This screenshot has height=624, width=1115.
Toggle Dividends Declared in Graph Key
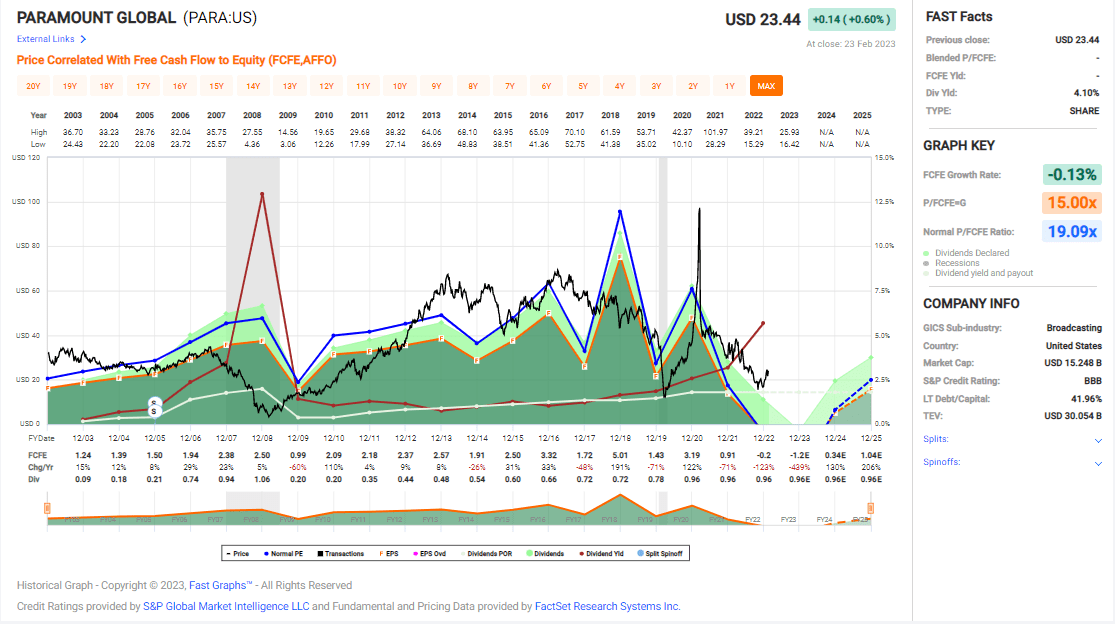[966, 253]
